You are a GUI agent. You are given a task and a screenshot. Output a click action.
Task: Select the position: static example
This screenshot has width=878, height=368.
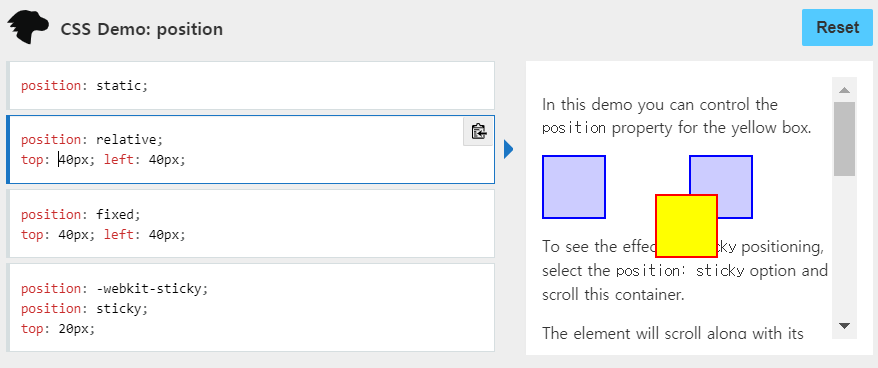click(250, 86)
